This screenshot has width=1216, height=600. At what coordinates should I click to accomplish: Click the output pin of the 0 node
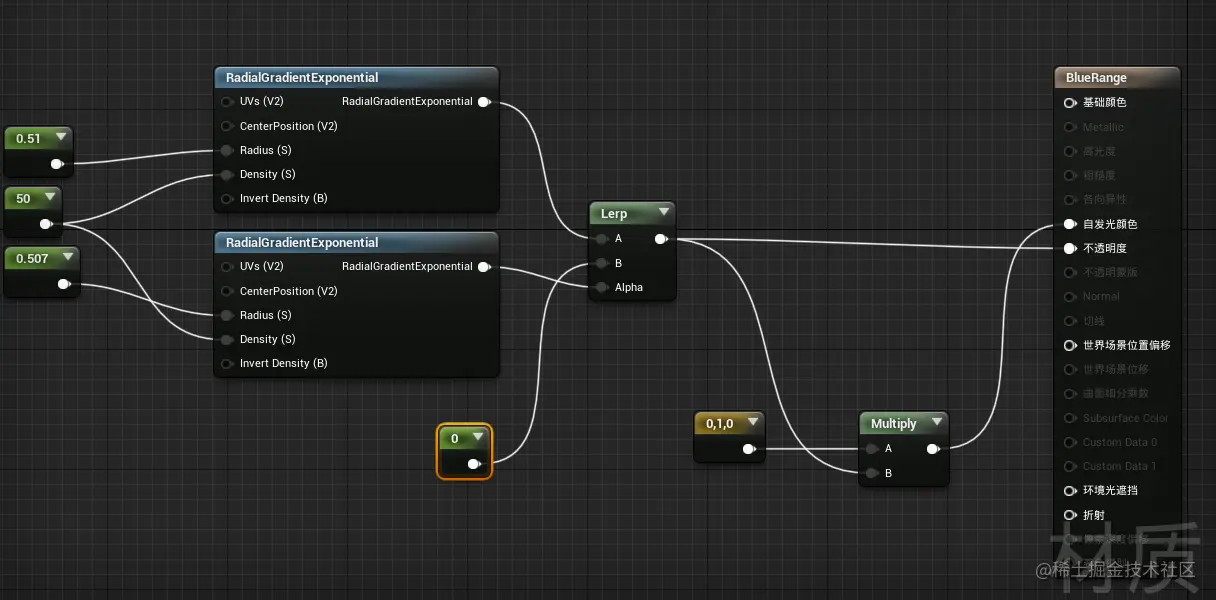click(x=474, y=464)
